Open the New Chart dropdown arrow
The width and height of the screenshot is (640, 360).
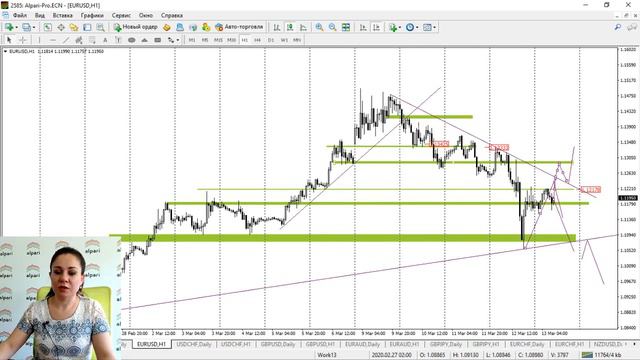click(16, 27)
